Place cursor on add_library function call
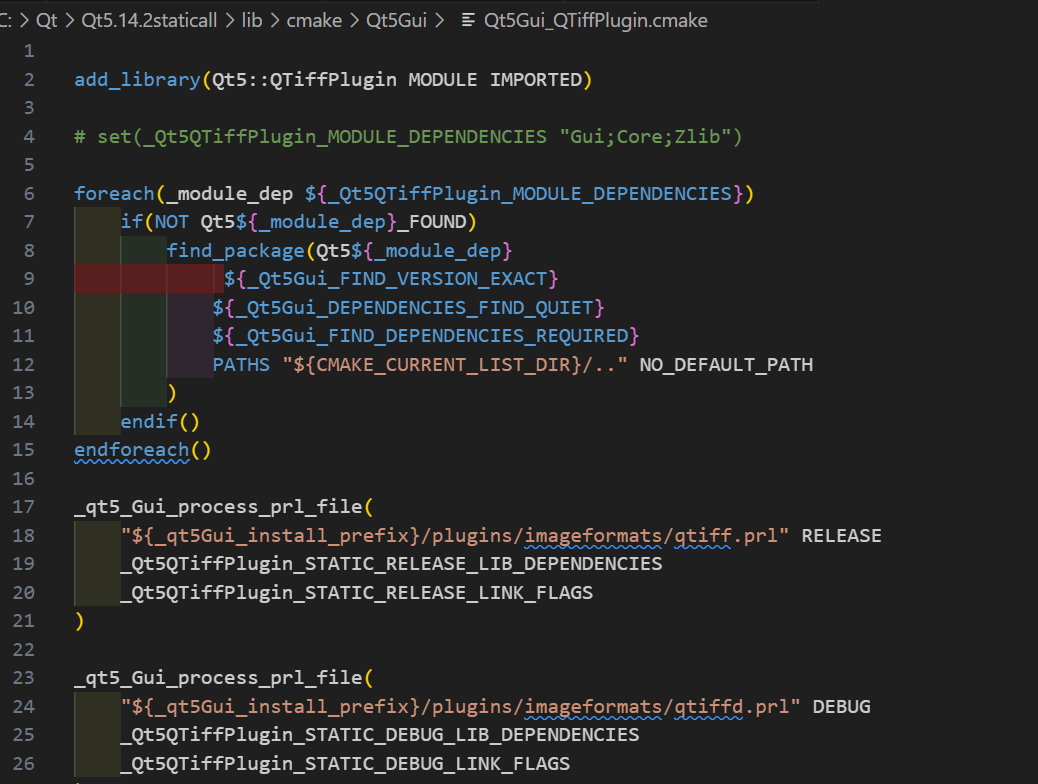Screen dimensions: 1038x784 pos(137,80)
